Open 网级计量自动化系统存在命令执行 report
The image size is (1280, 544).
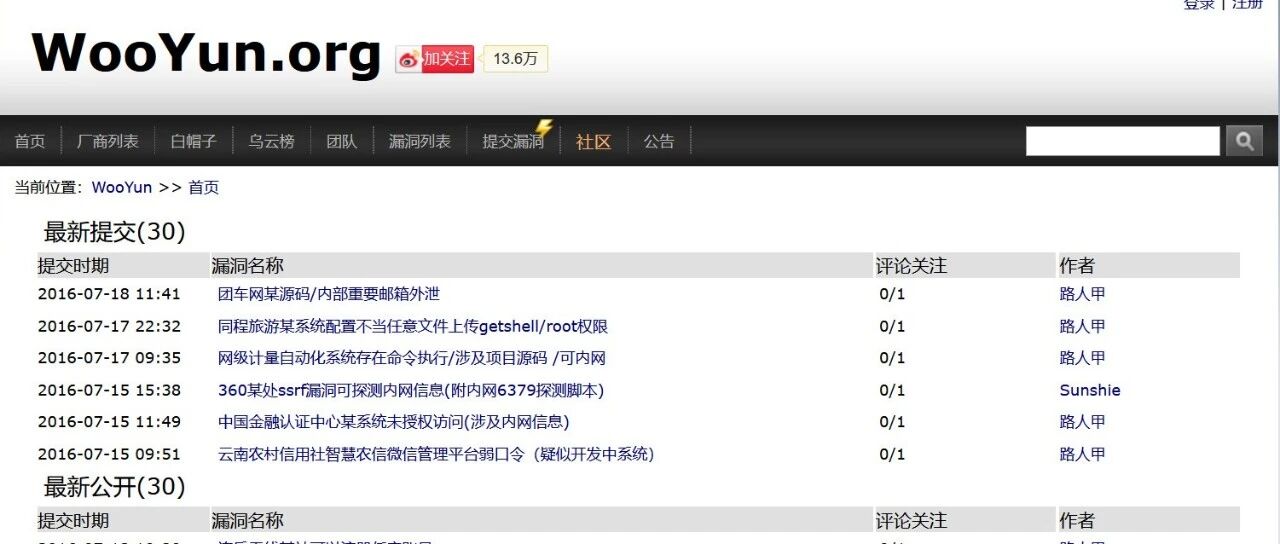pos(412,358)
